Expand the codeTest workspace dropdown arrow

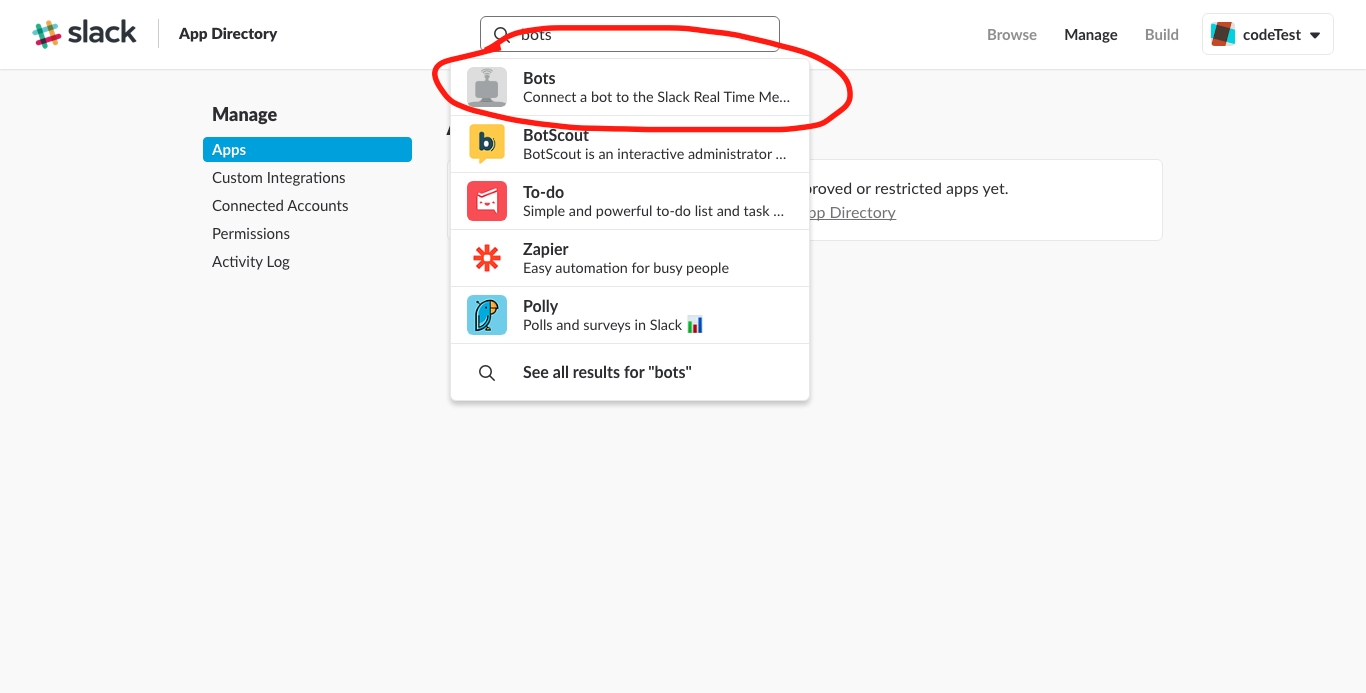[1315, 35]
